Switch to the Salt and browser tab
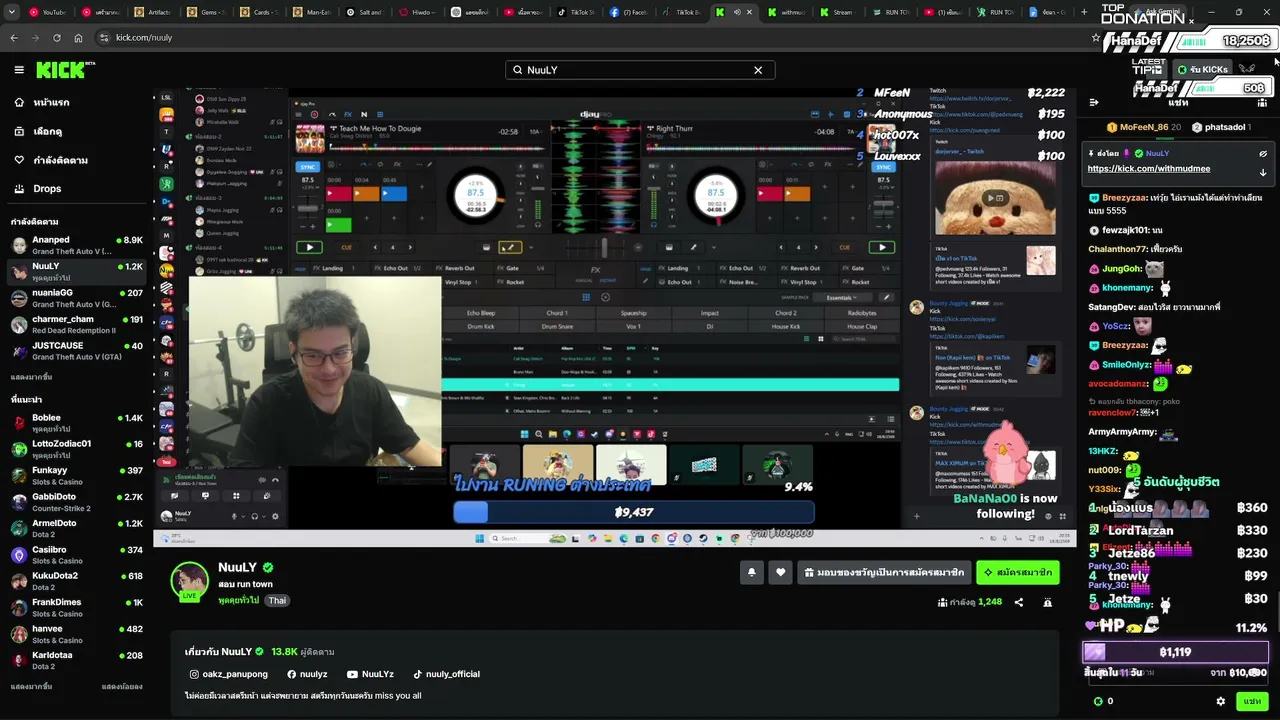 (363, 12)
